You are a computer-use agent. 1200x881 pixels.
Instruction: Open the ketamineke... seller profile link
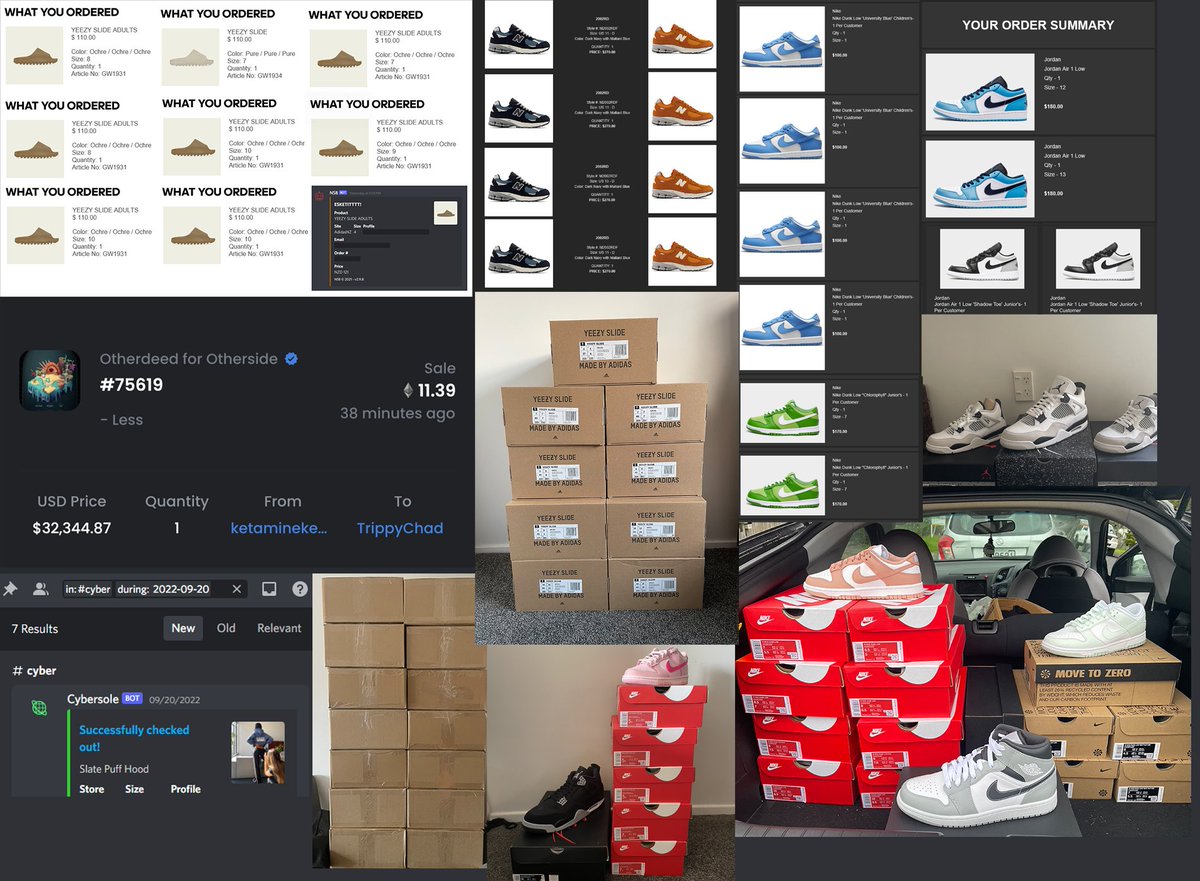click(279, 529)
